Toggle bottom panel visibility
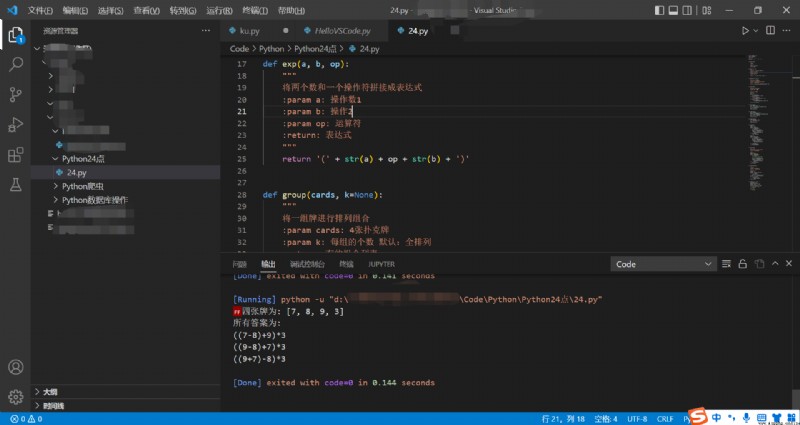The image size is (800, 425). (673, 10)
